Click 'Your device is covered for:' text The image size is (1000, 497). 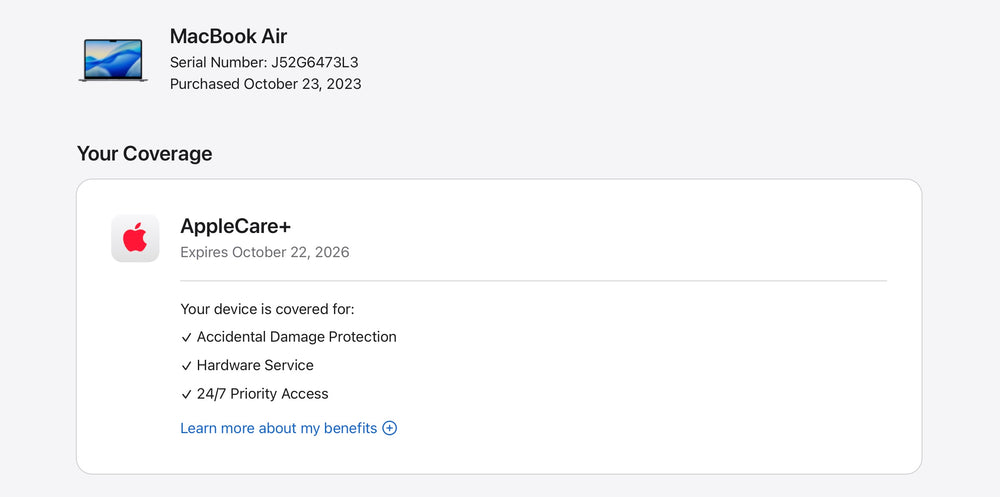(x=267, y=309)
